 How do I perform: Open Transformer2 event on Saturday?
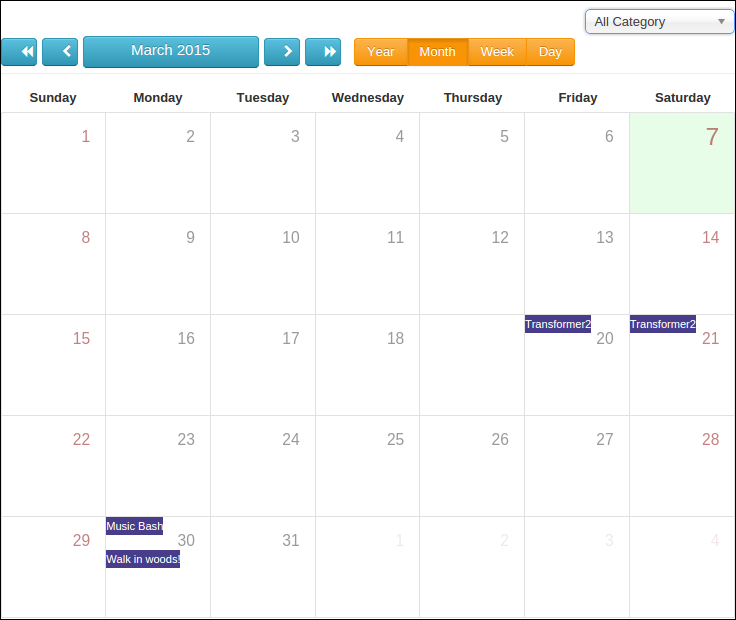click(x=662, y=324)
